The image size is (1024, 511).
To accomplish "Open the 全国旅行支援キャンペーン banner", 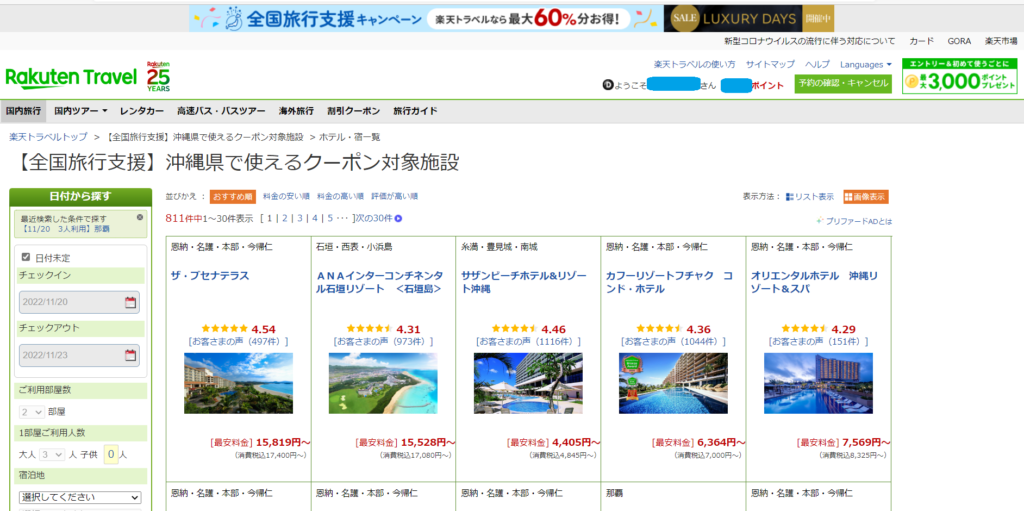I will [426, 18].
